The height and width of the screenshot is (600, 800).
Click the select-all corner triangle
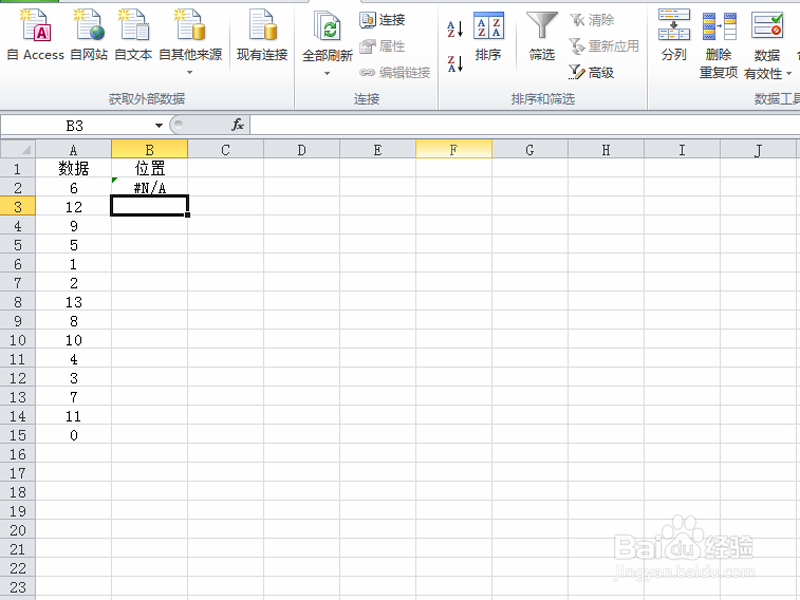[18, 149]
